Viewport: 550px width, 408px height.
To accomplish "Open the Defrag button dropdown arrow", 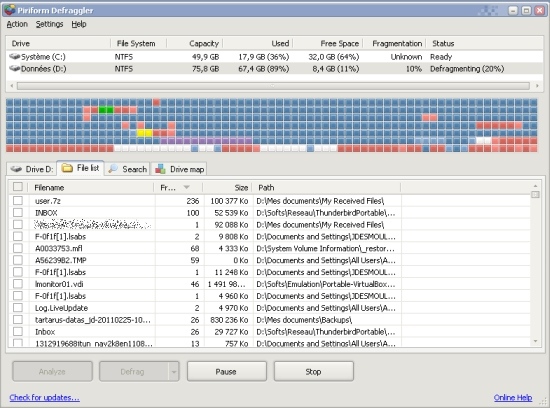I will tap(174, 372).
